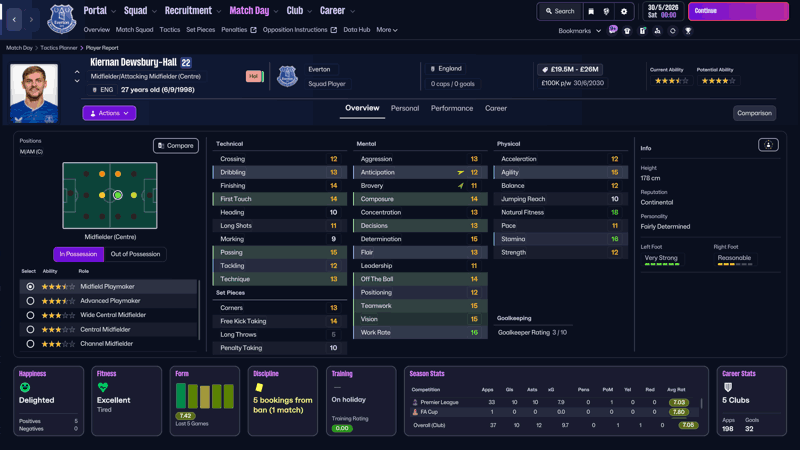This screenshot has width=800, height=450.
Task: Open the player Career tab
Action: 495,108
